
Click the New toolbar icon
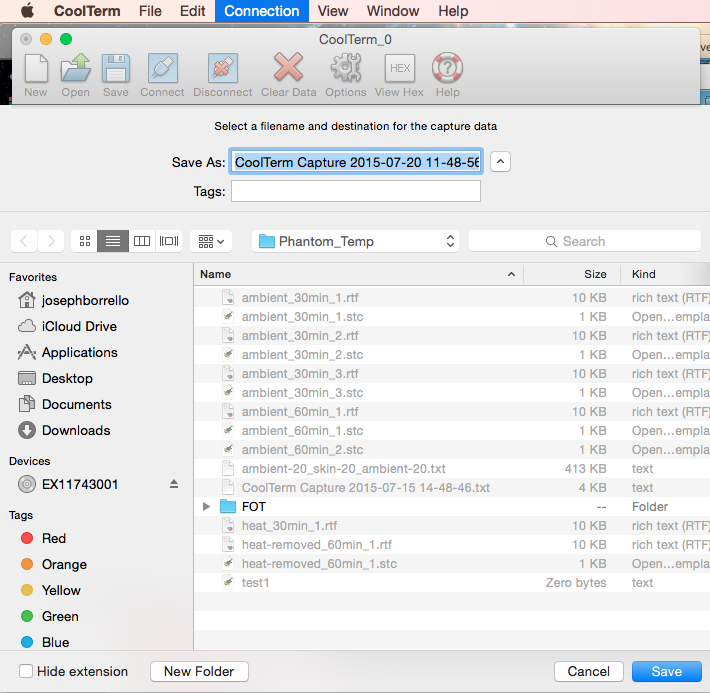pyautogui.click(x=36, y=68)
